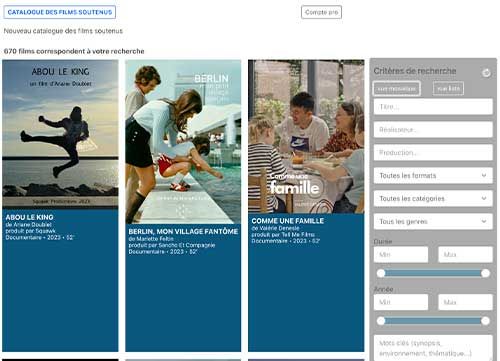Click the keywords (Mots clés) text field
Viewport: 500px width, 361px height.
click(x=433, y=348)
